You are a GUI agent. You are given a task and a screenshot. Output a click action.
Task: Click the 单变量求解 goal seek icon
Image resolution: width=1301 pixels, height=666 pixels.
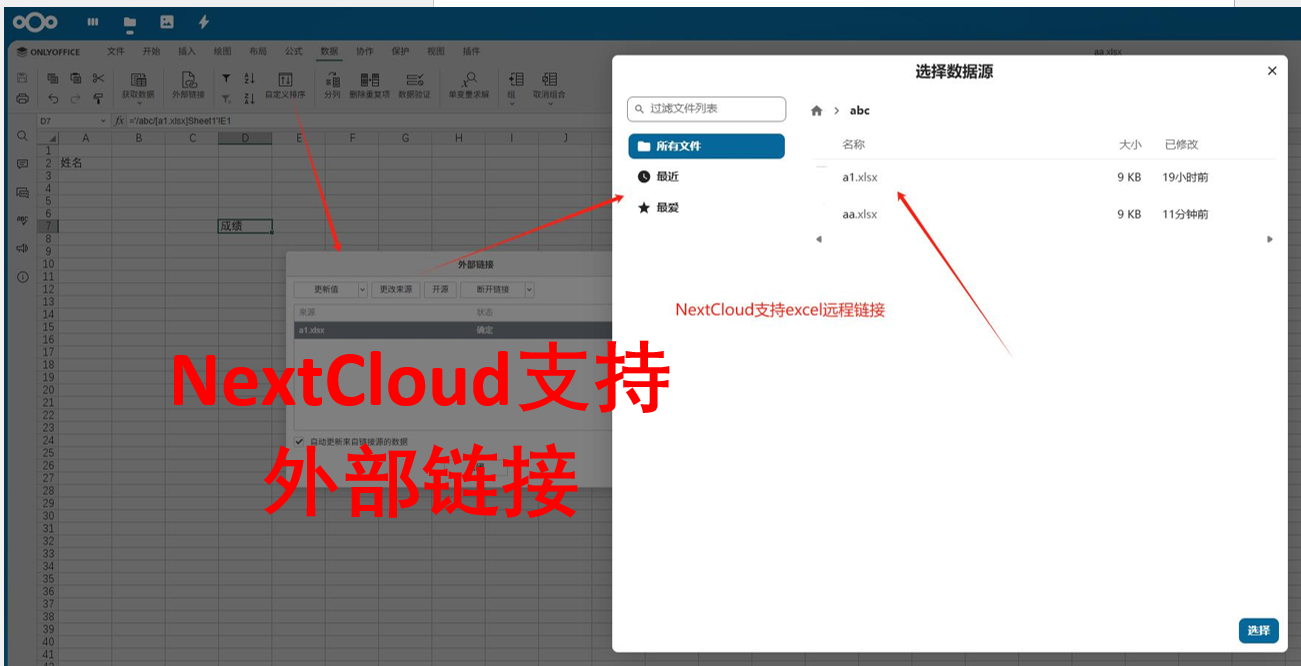468,80
